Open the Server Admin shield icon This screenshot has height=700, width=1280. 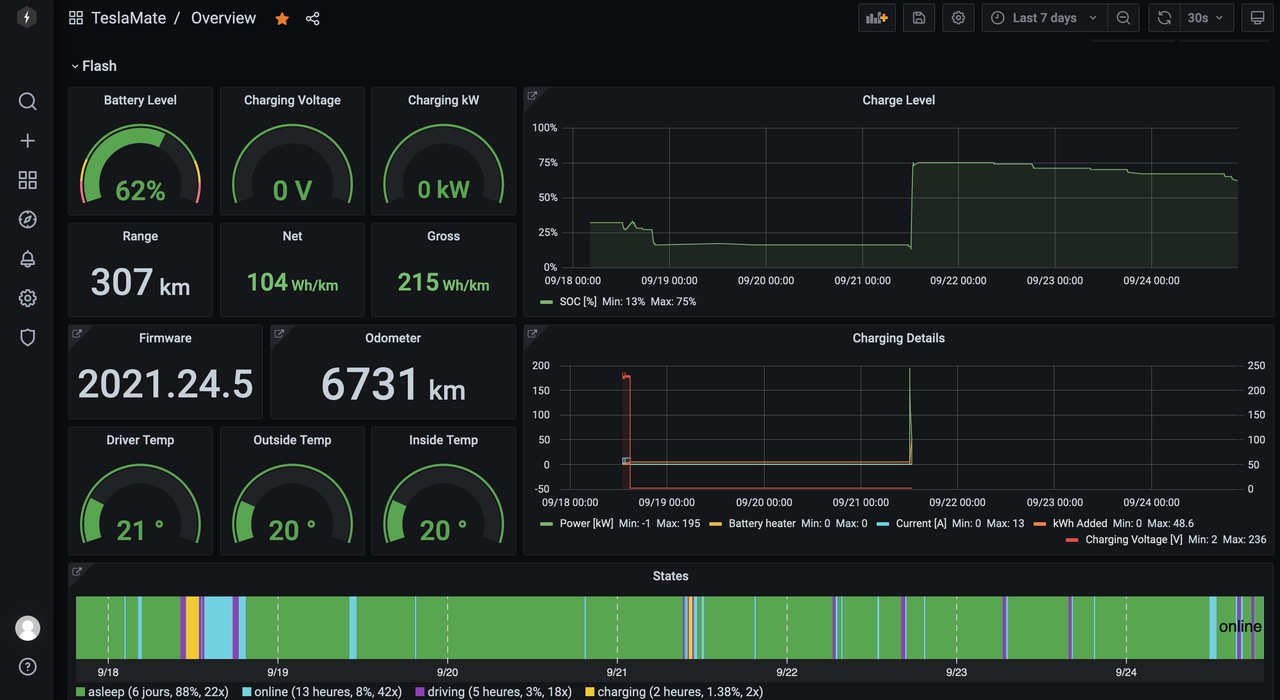[x=27, y=337]
